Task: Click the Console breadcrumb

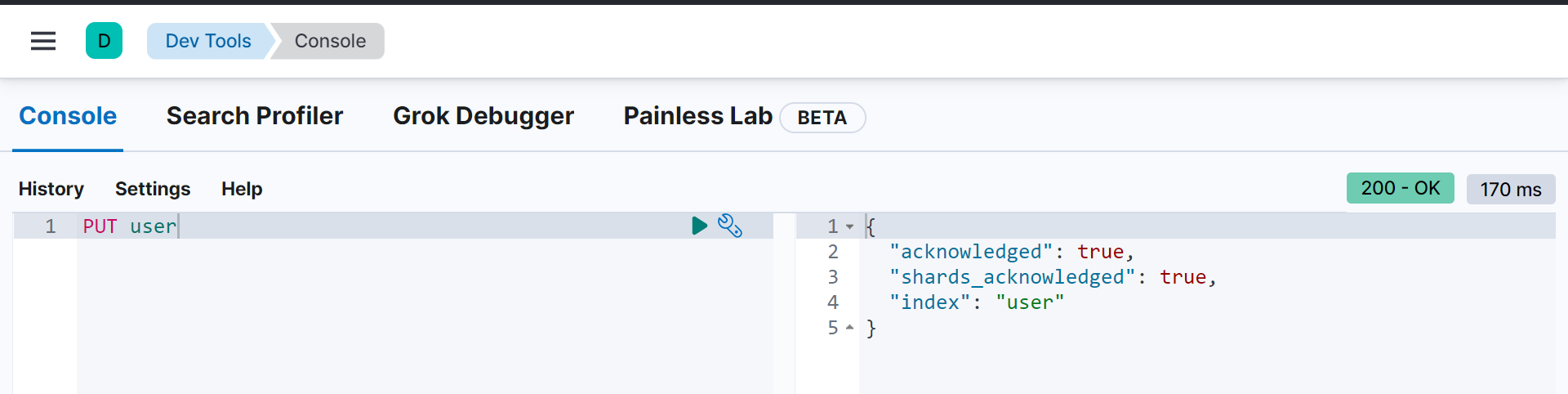Action: (330, 41)
